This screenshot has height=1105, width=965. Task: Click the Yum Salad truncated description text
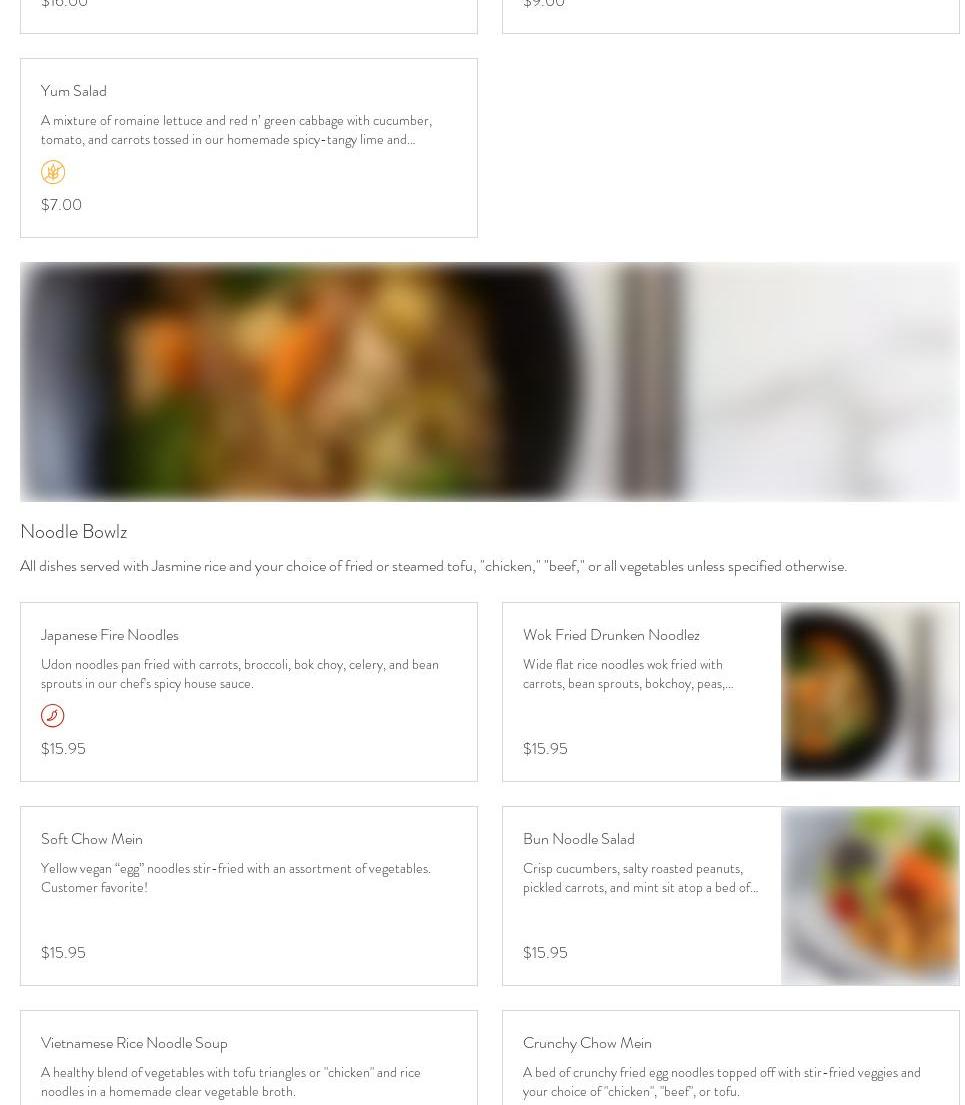coord(236,130)
